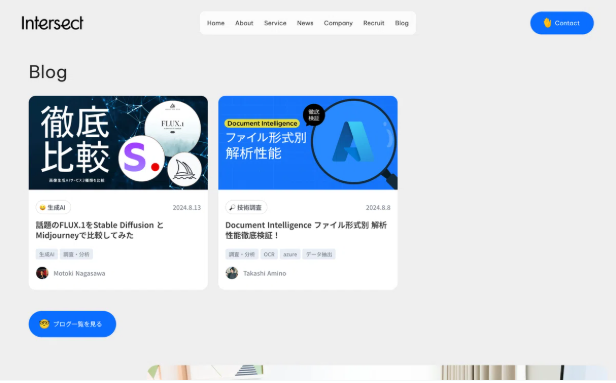Open article Document Intelligence ファイル形式別 title
This screenshot has height=383, width=616.
tap(306, 230)
